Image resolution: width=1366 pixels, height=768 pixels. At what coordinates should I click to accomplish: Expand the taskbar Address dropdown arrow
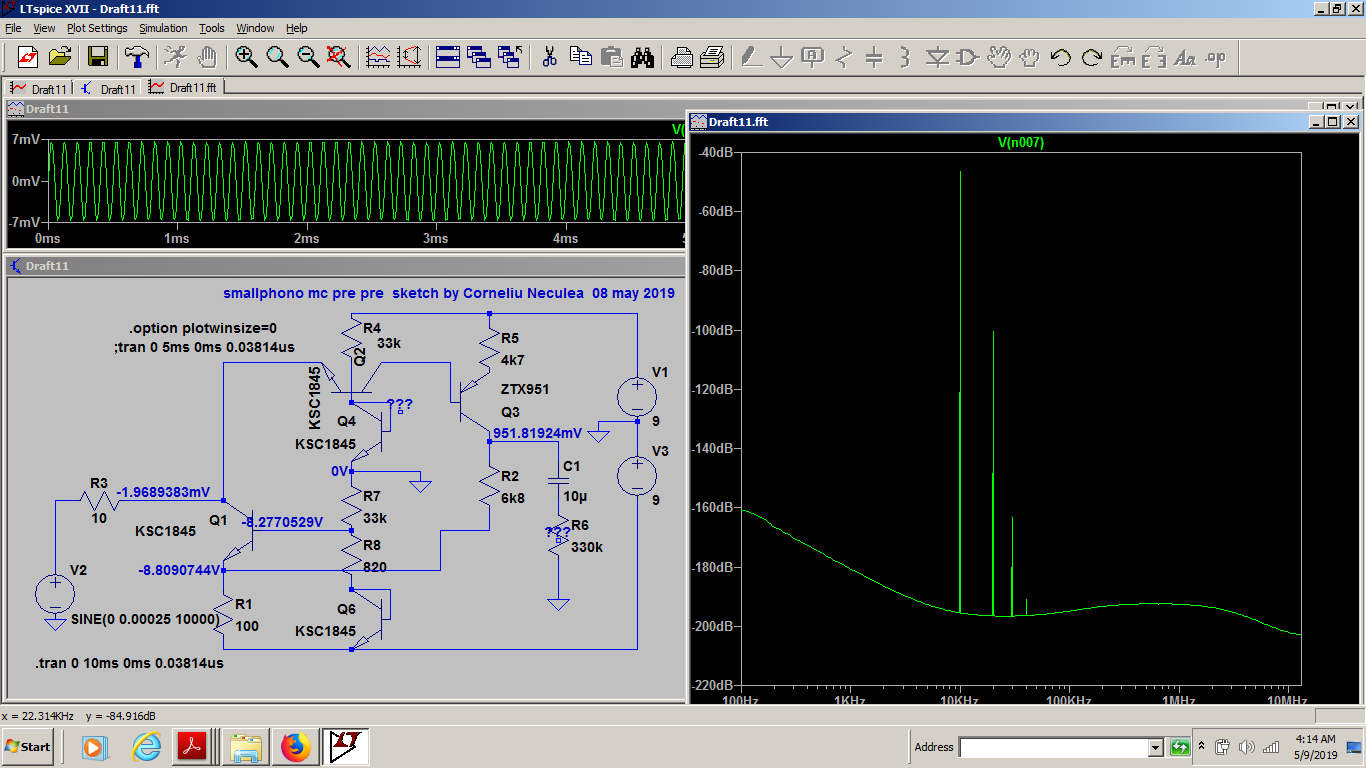[1155, 747]
